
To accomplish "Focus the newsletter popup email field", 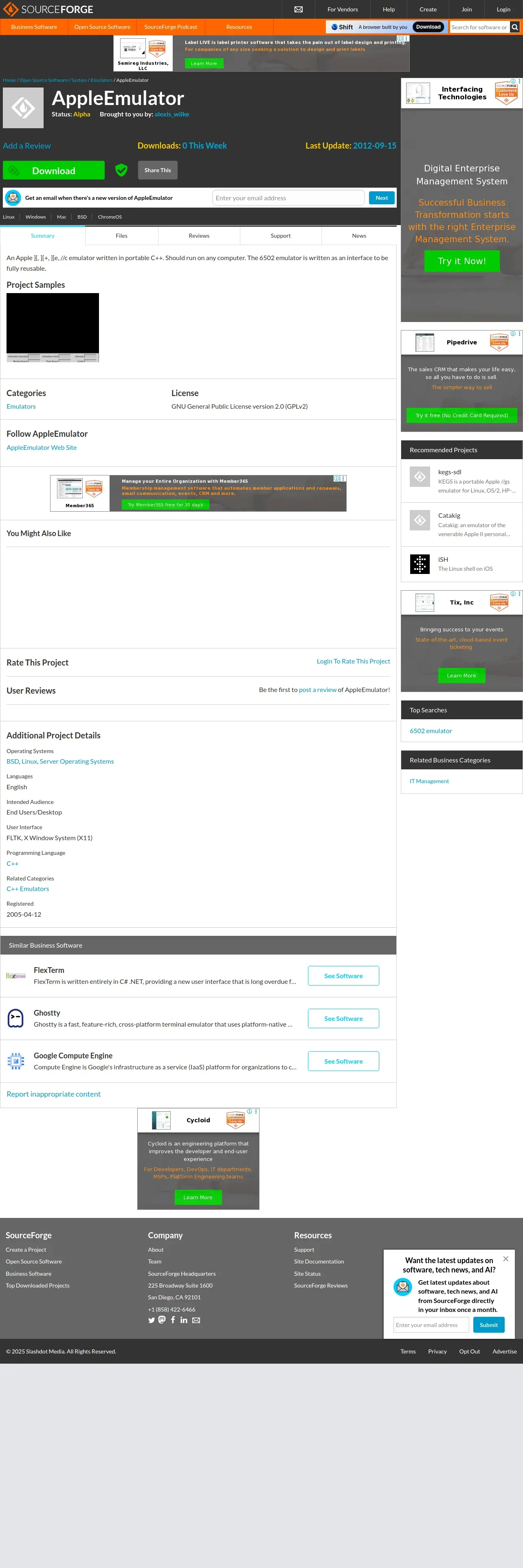I will 431,1325.
